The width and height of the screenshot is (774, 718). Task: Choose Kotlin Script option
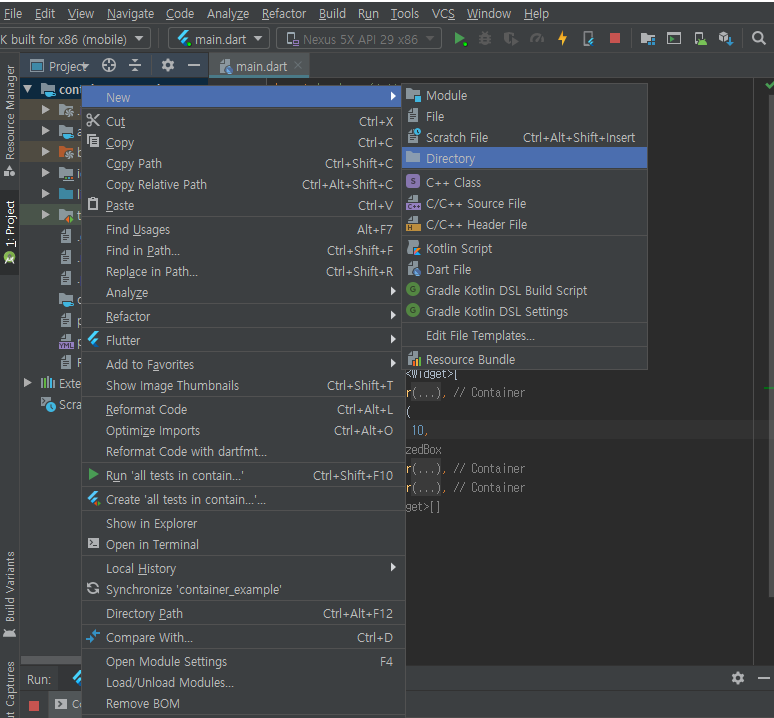tap(524, 248)
